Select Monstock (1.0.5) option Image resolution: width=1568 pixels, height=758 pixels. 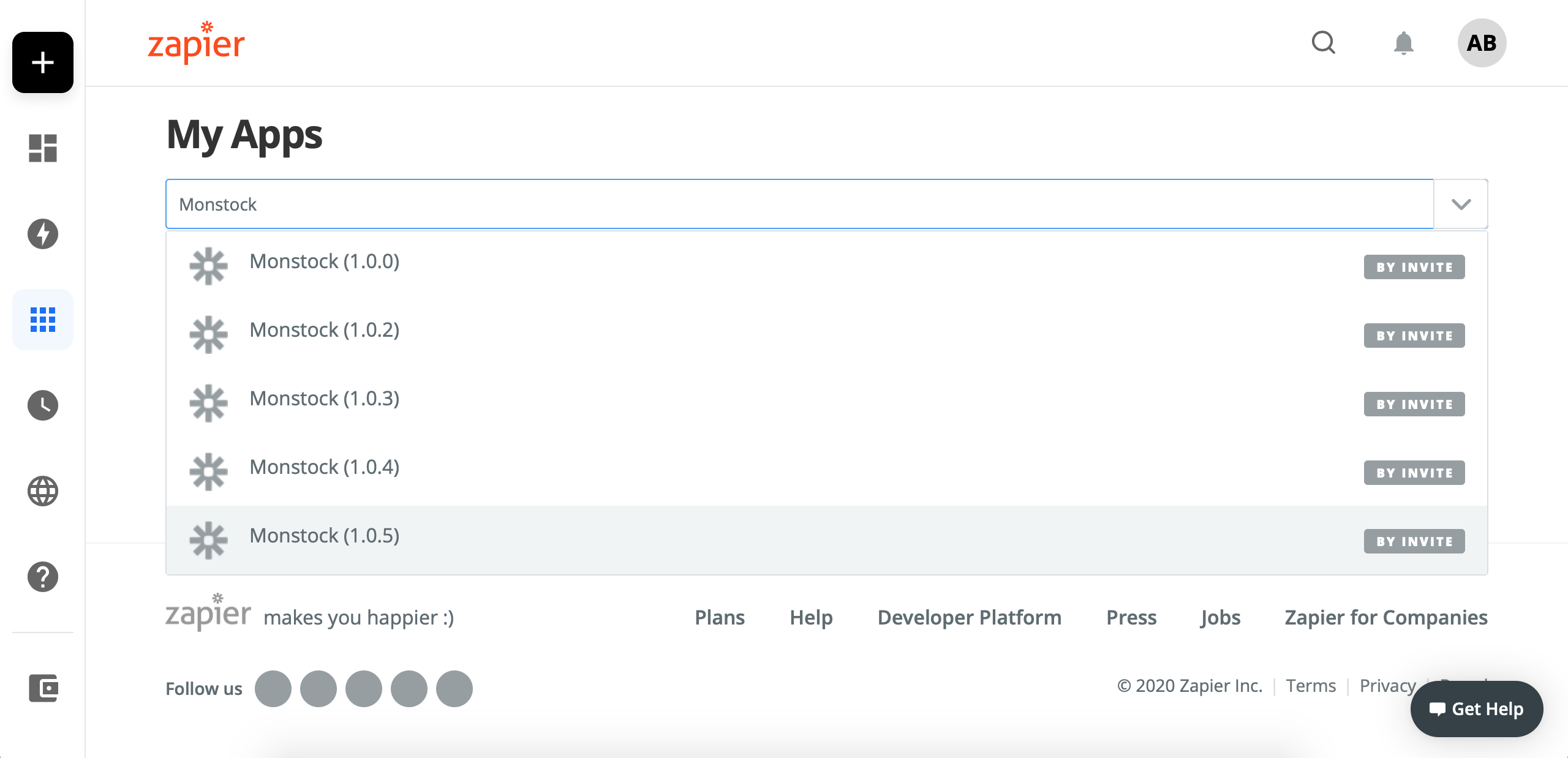coord(827,540)
